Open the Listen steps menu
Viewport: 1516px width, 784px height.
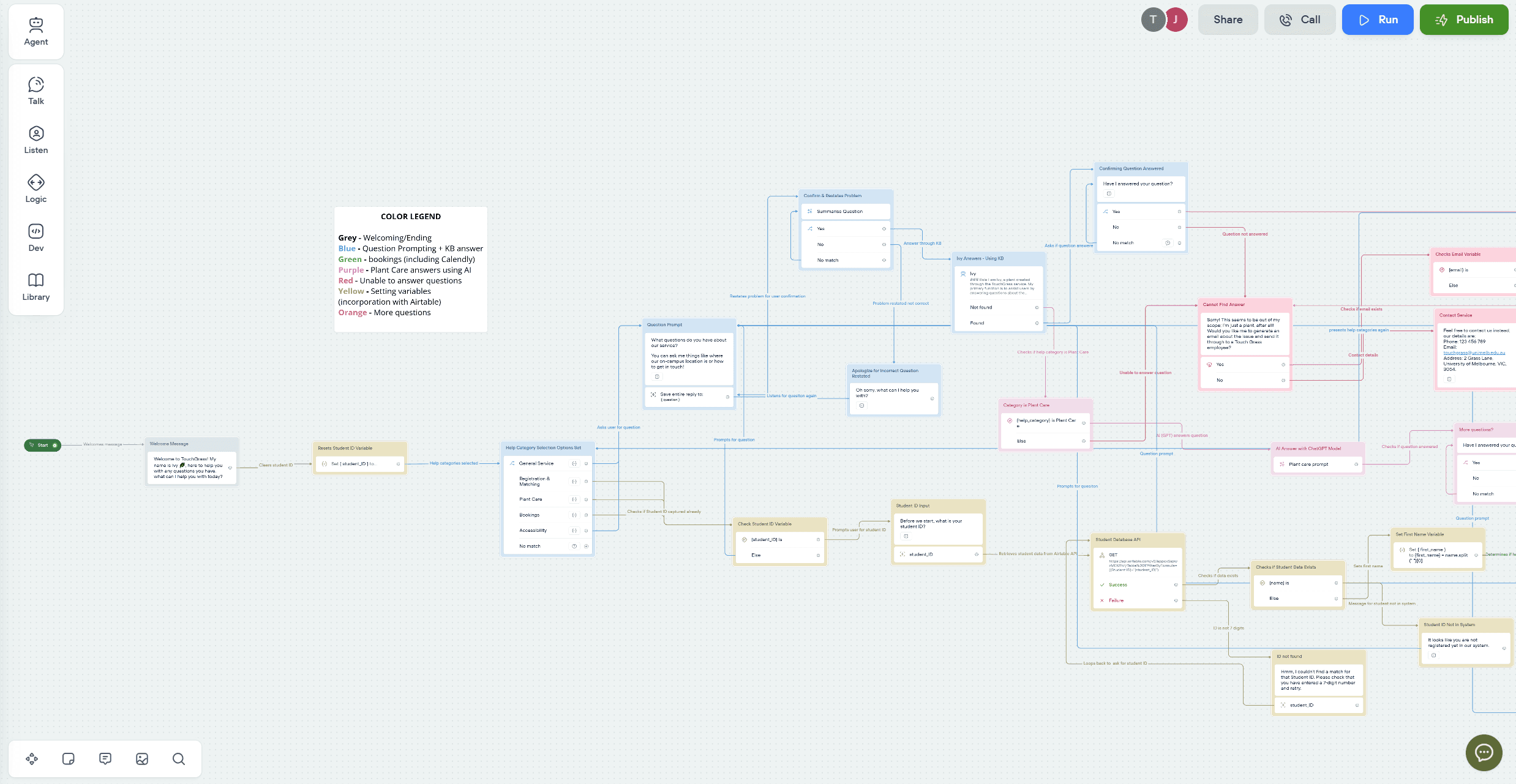[x=36, y=140]
